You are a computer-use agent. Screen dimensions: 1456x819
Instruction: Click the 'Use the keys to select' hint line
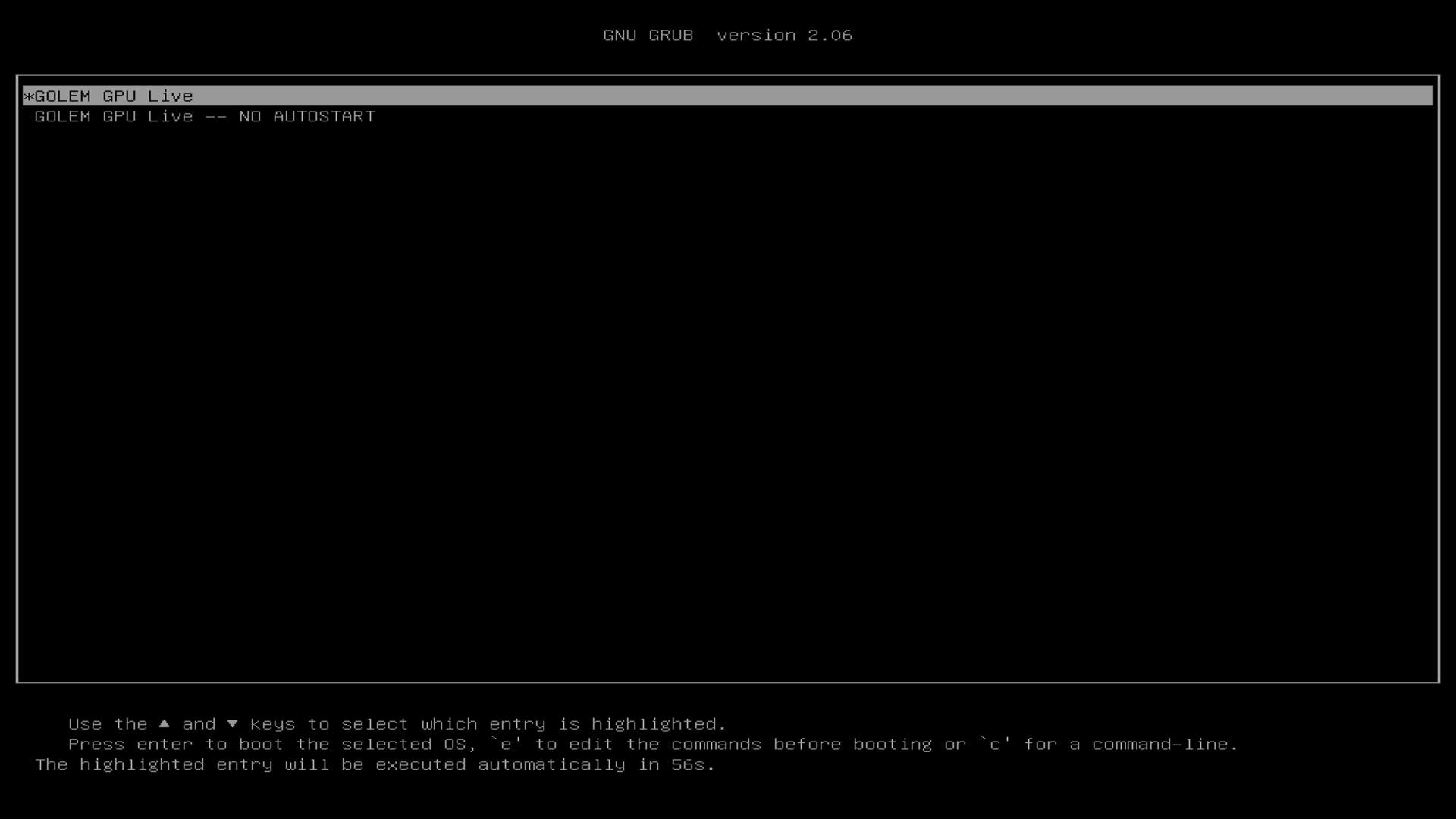(x=397, y=723)
